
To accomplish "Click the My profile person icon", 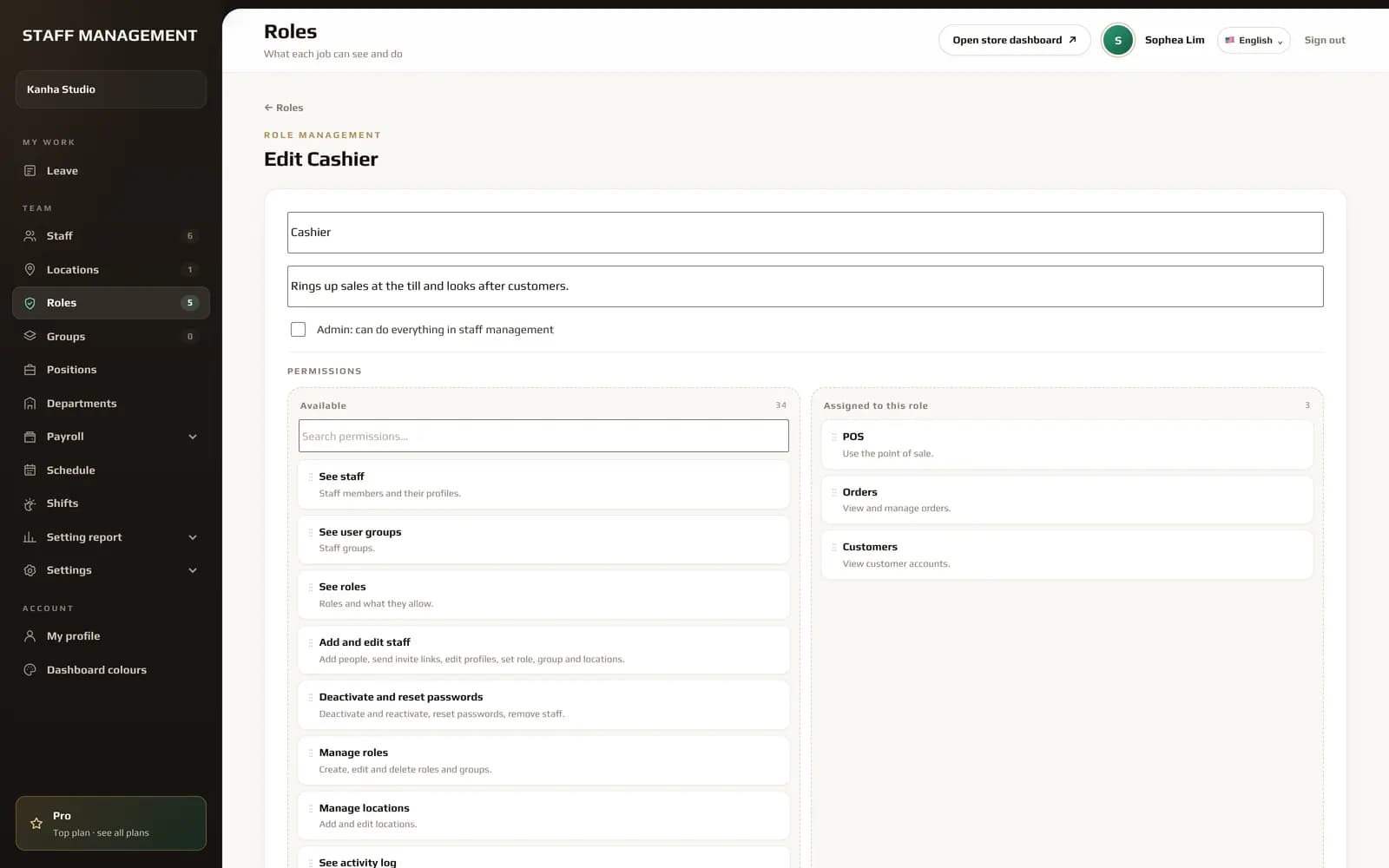I will coord(30,636).
